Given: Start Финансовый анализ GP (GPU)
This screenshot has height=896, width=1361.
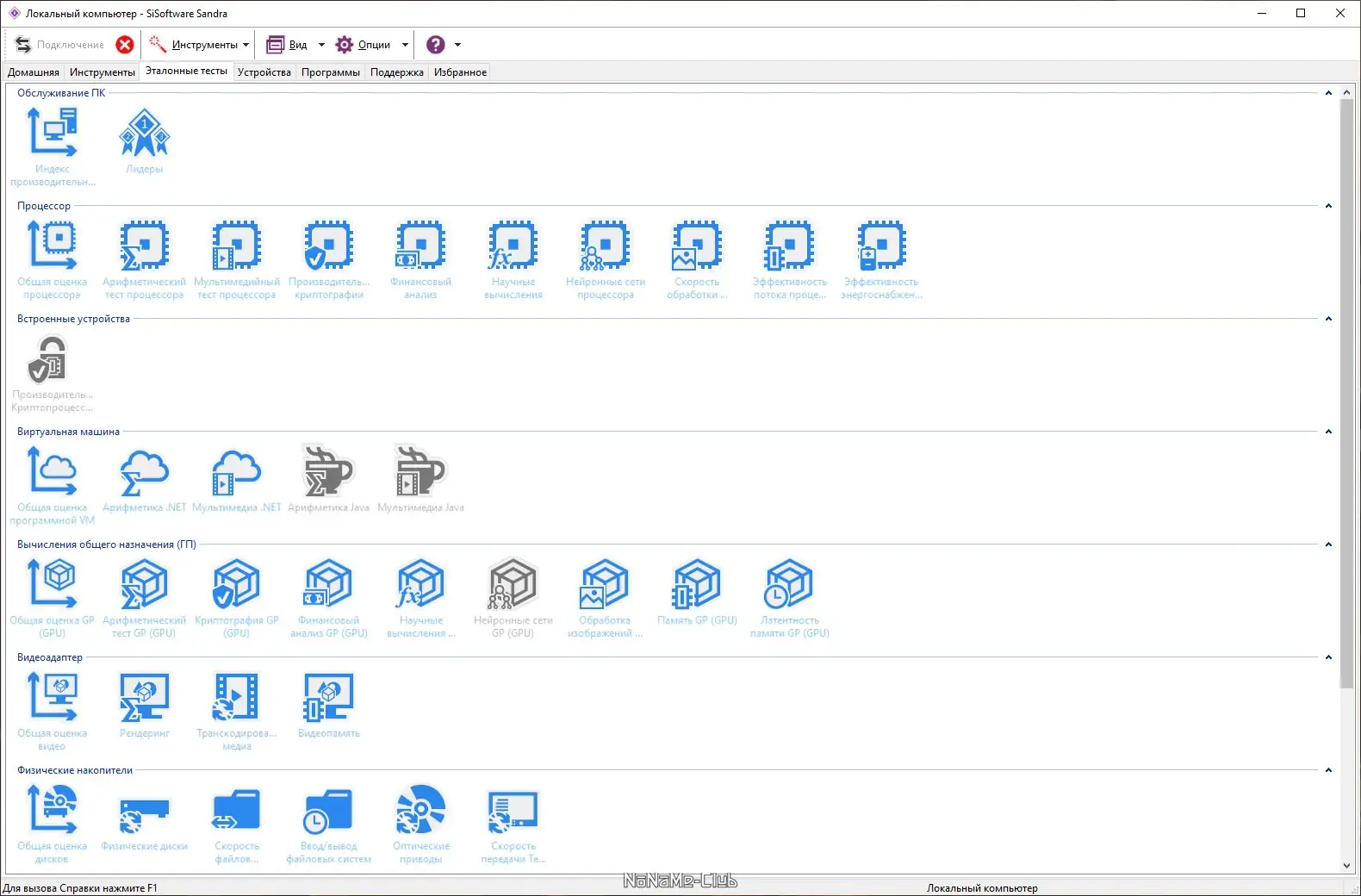Looking at the screenshot, I should pos(329,598).
